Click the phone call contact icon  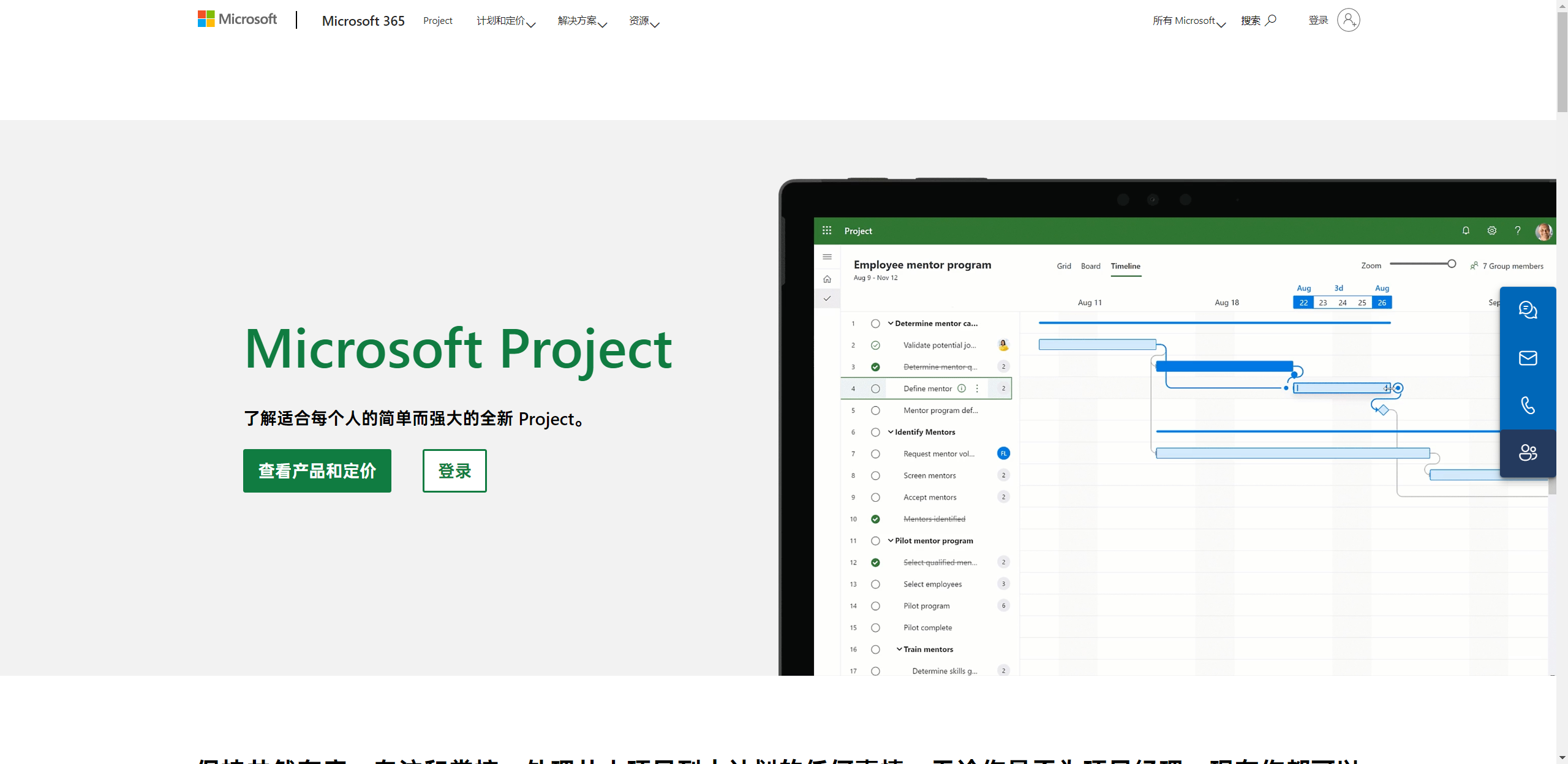(1528, 405)
